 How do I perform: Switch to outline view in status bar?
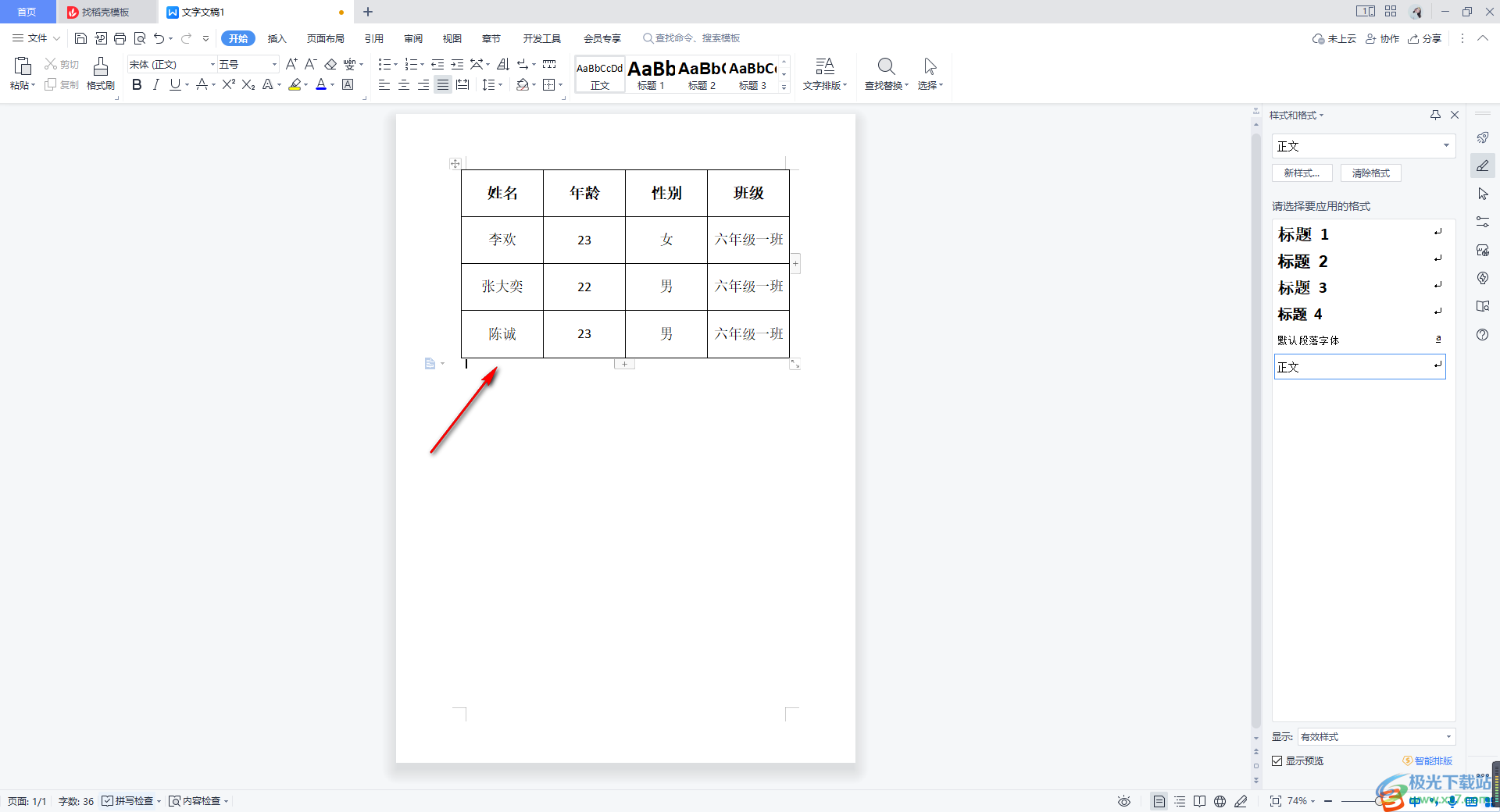click(1180, 801)
